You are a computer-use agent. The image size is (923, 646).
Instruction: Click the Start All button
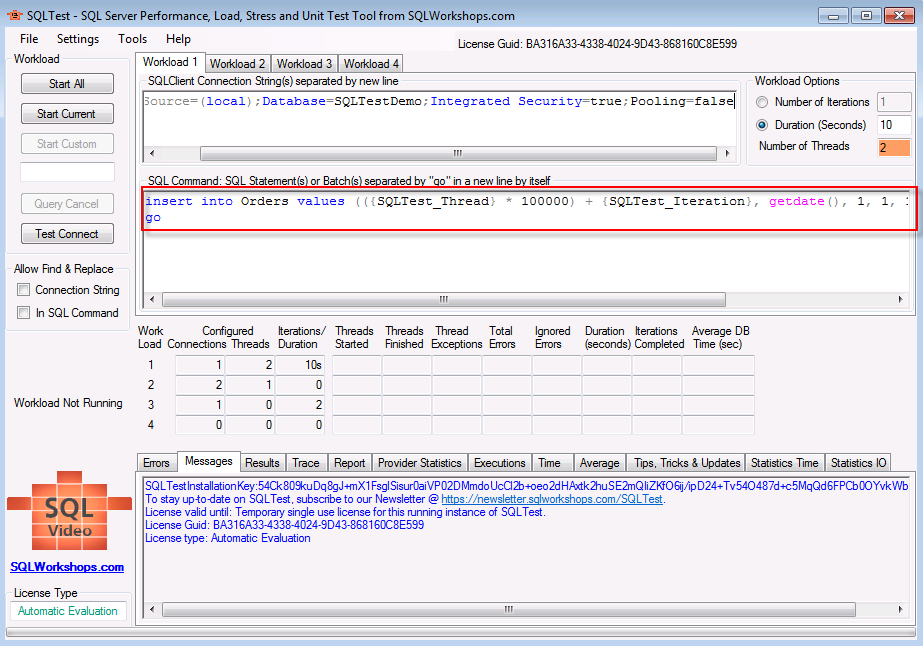tap(67, 84)
